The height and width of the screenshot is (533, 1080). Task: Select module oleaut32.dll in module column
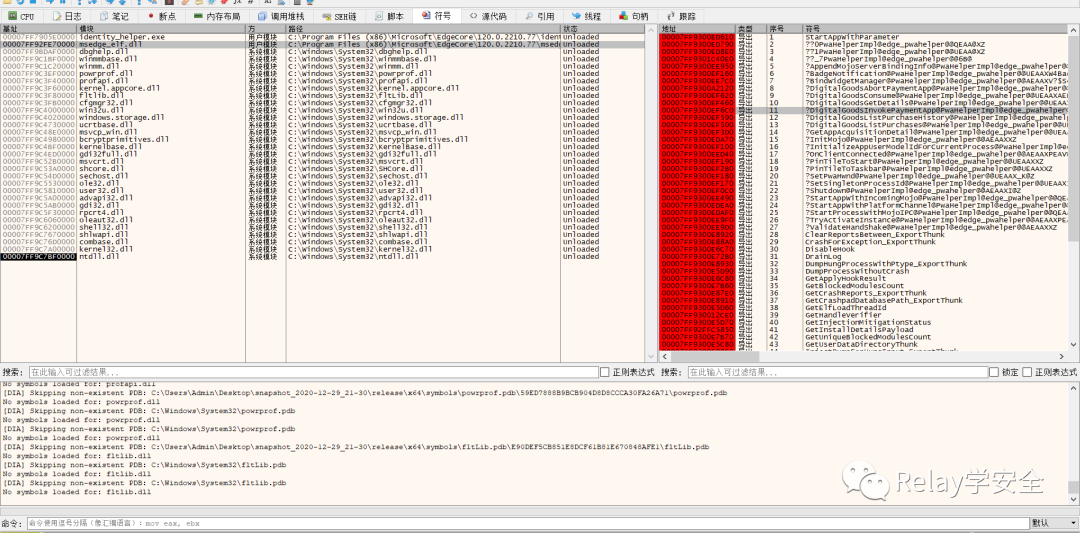106,220
